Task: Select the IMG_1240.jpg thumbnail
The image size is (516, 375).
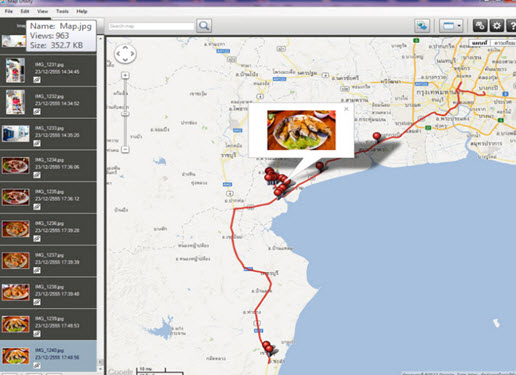Action: pyautogui.click(x=16, y=356)
